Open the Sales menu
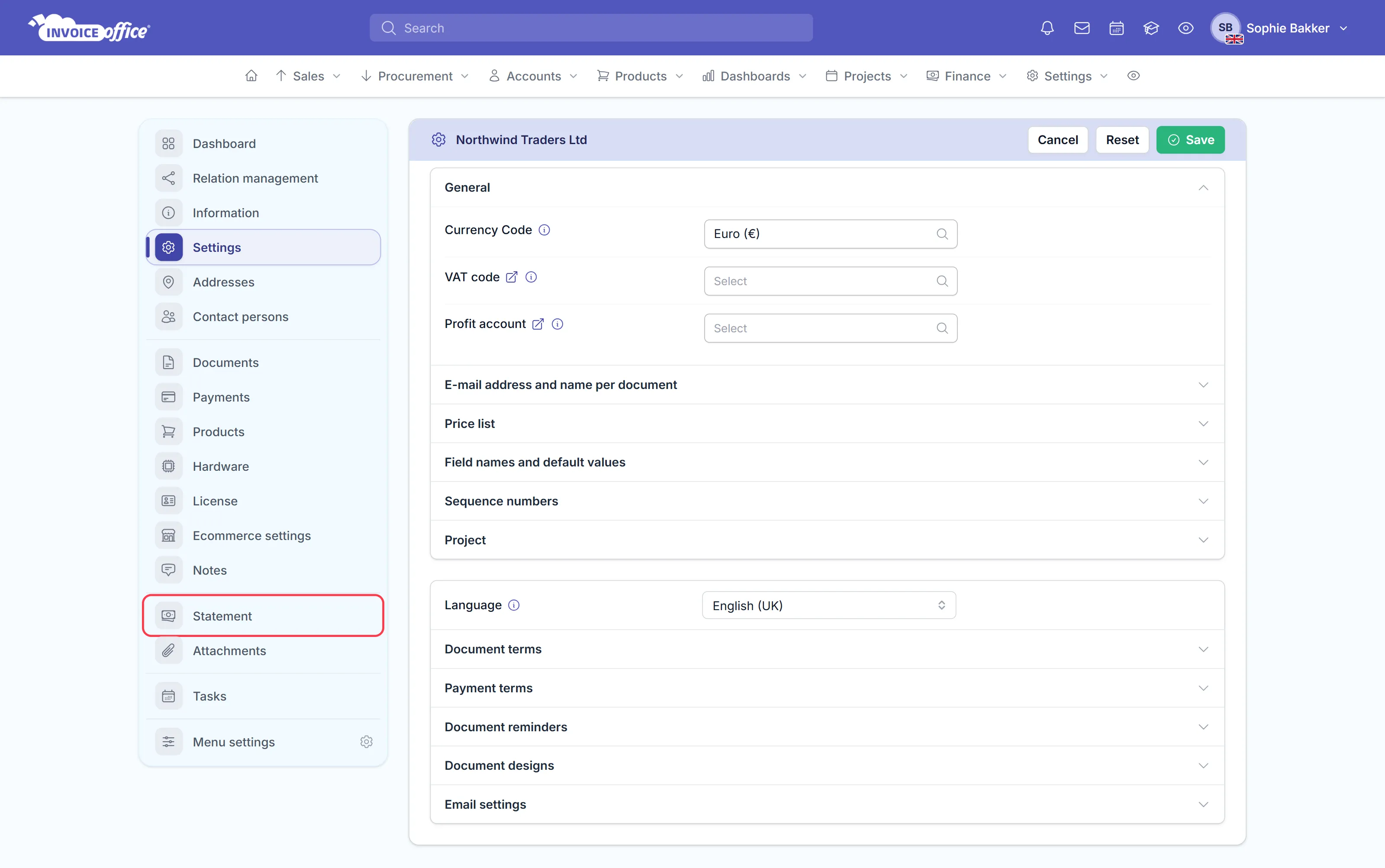The image size is (1385, 868). click(x=308, y=76)
